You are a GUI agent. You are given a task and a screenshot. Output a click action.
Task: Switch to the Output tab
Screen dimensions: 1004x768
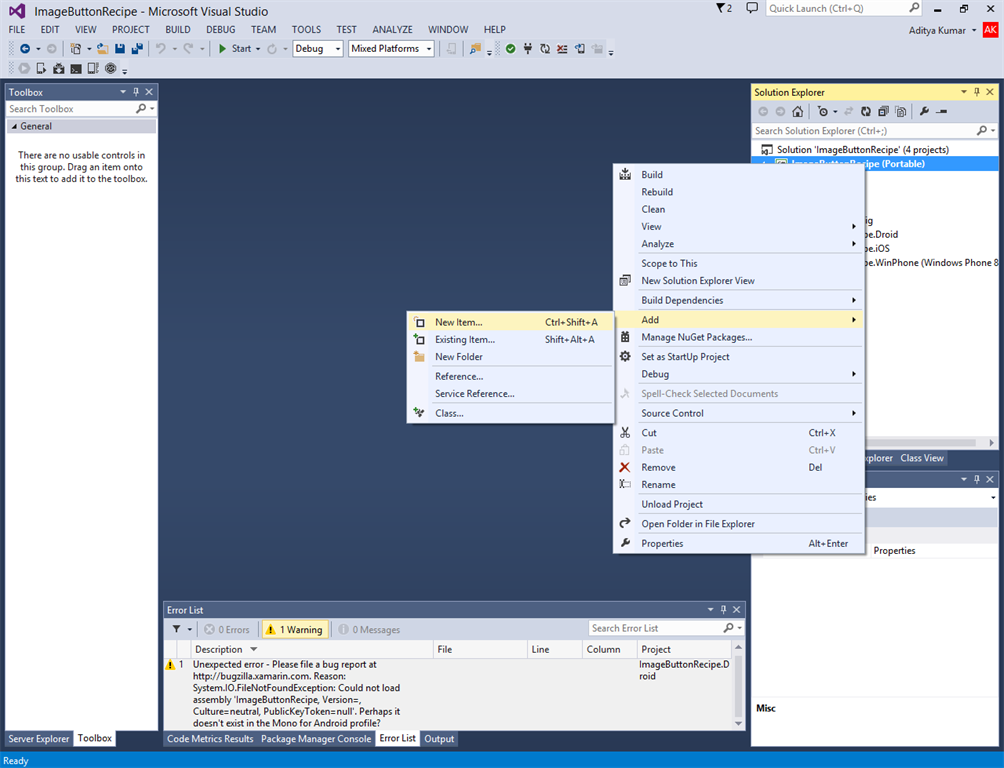439,739
